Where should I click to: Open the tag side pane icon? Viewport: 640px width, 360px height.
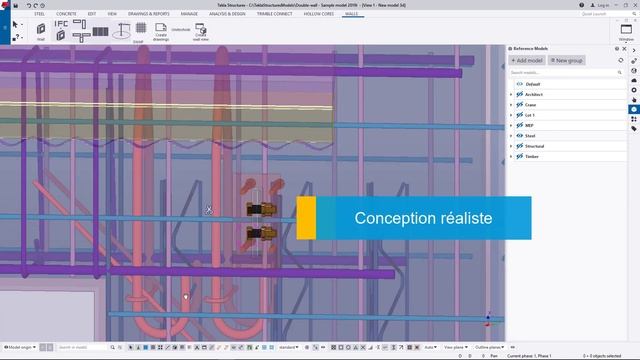(634, 129)
